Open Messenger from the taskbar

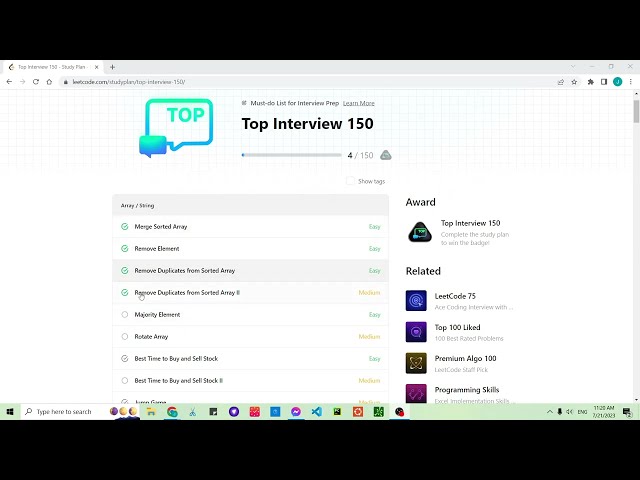pos(296,412)
